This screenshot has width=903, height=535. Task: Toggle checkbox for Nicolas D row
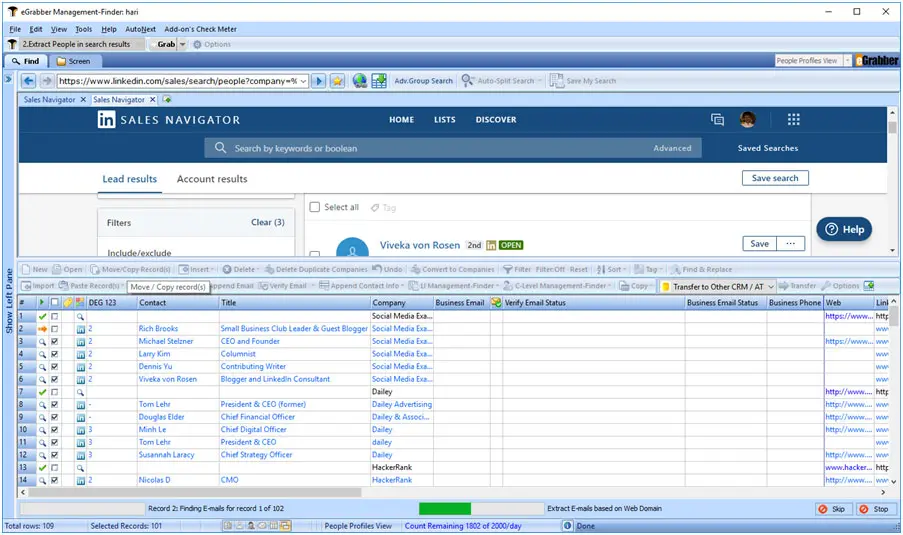(54, 480)
